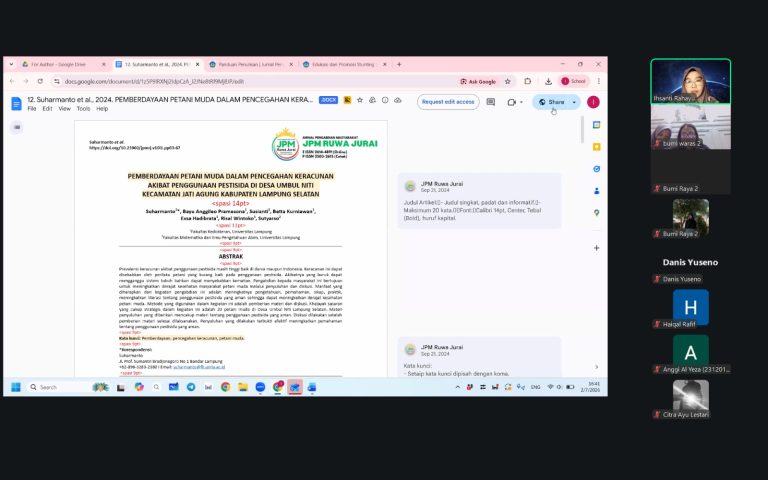The width and height of the screenshot is (768, 480).
Task: Open browser downloads icon
Action: click(x=548, y=81)
